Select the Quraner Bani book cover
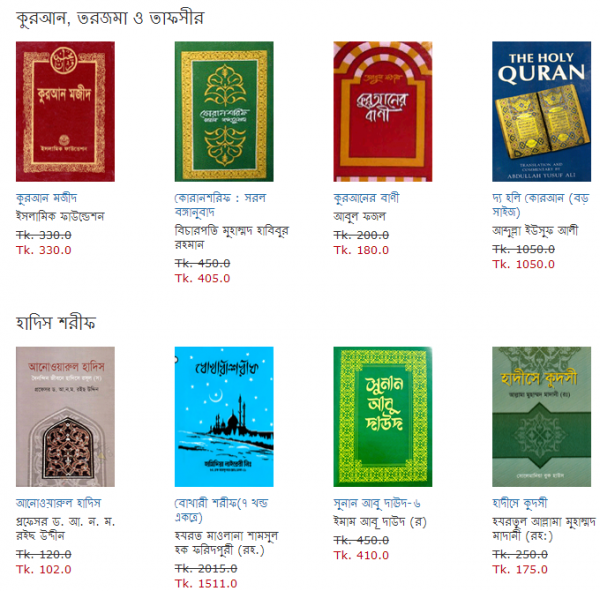The image size is (600, 591). click(x=383, y=111)
